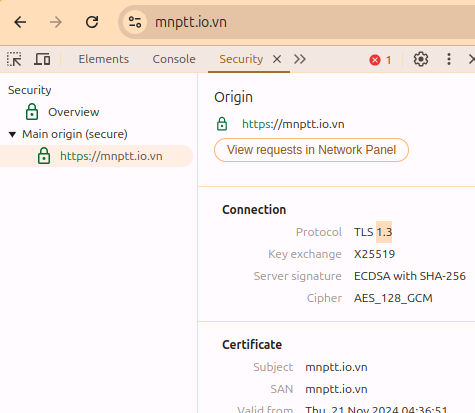Select the Security tab
This screenshot has width=475, height=413.
pos(241,59)
